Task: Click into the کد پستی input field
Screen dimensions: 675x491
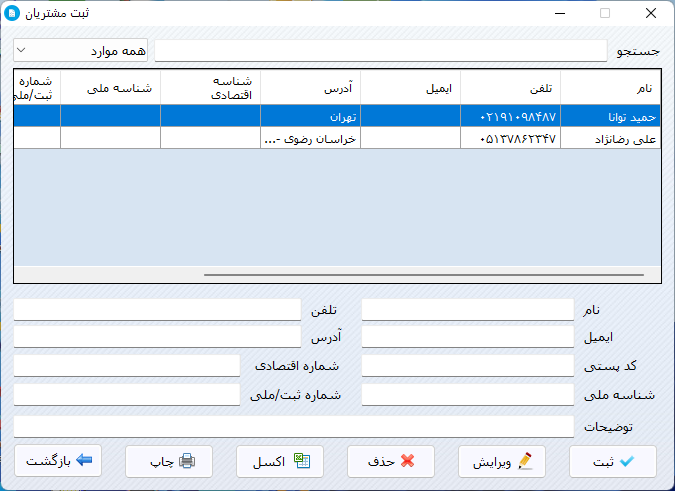Action: tap(468, 366)
